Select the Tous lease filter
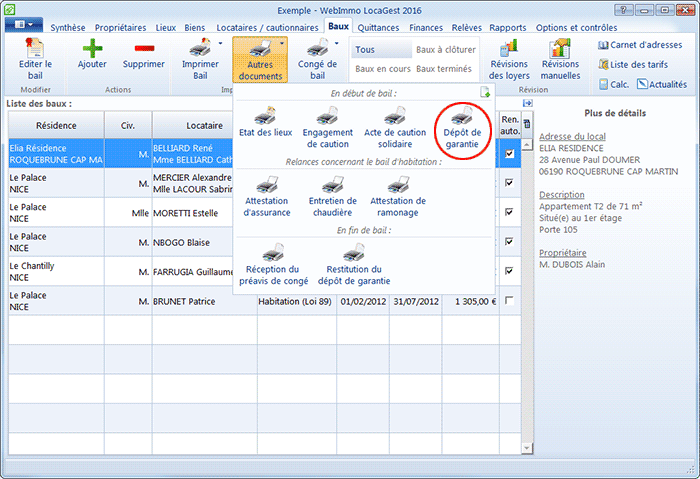Image resolution: width=700 pixels, height=479 pixels. (382, 50)
